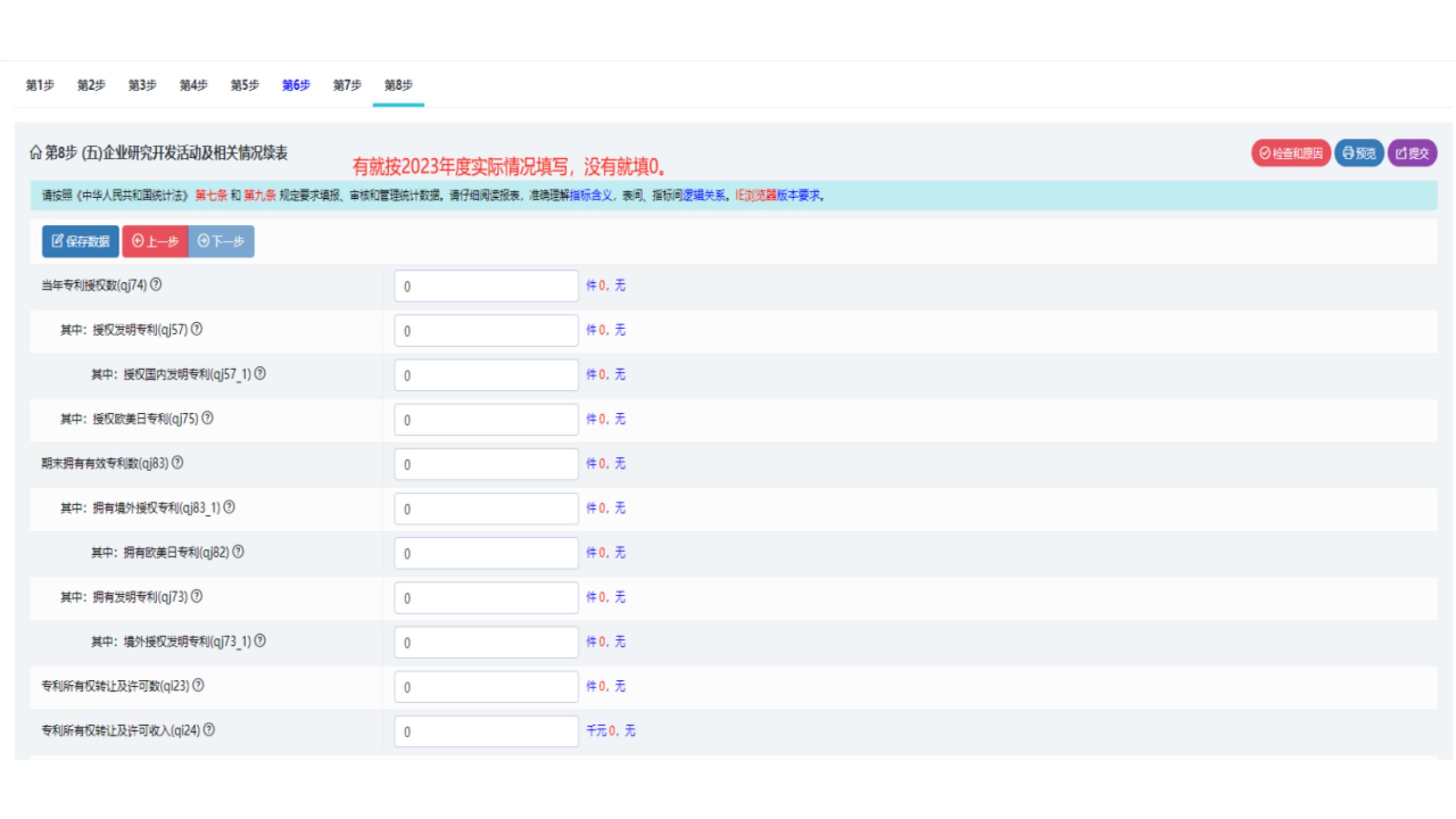Click help icon beside 拥有欧美日专利(qj82)

point(239,551)
